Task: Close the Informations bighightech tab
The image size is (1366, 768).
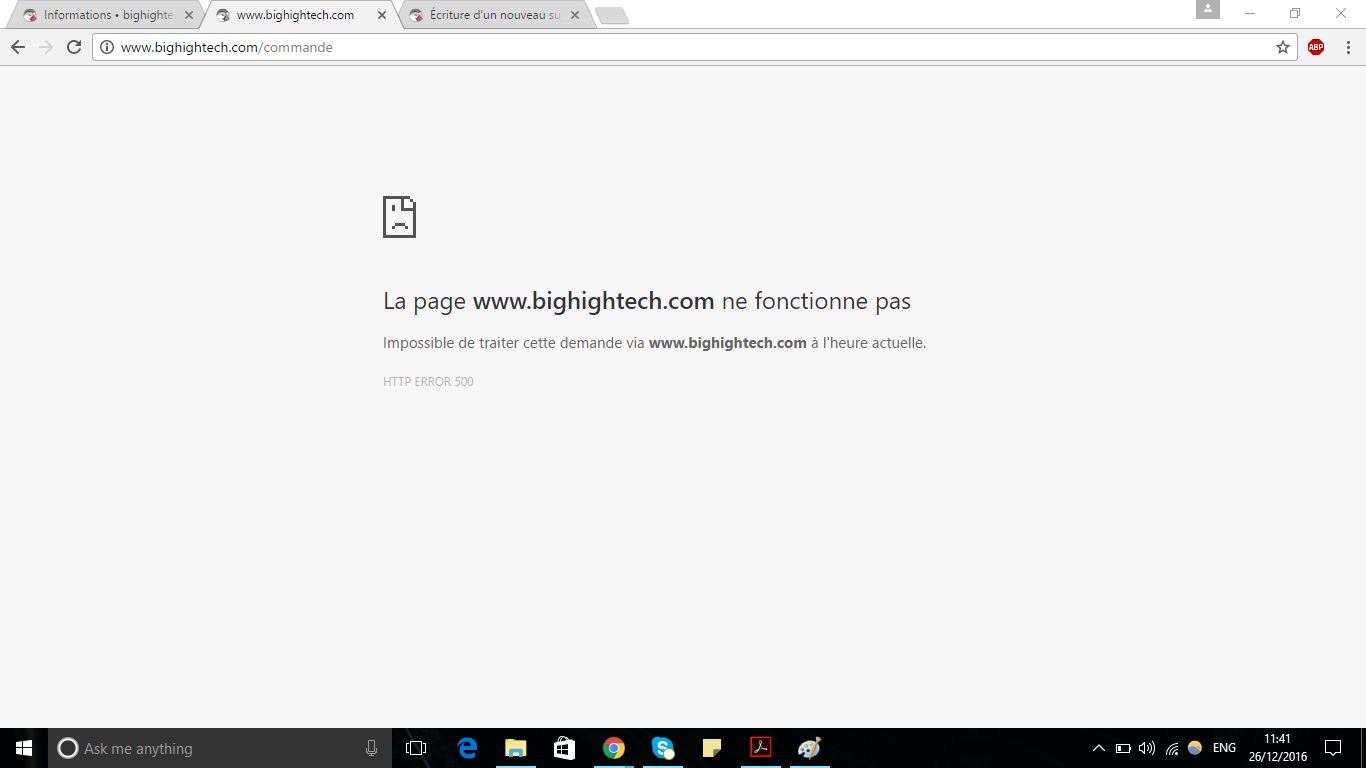Action: [x=189, y=15]
